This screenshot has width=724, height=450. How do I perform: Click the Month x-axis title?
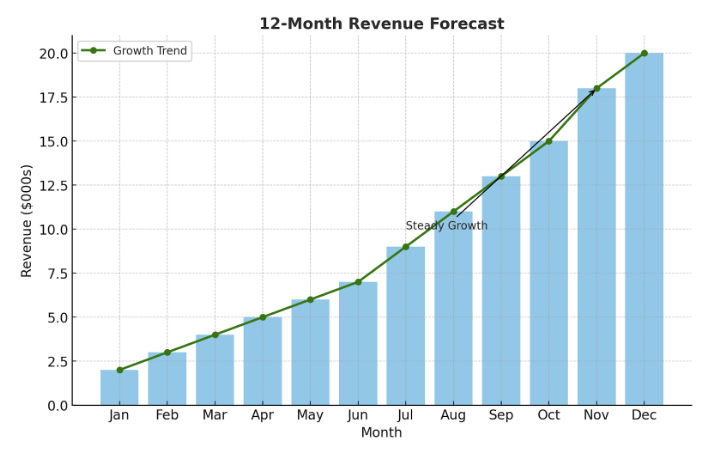tap(381, 433)
